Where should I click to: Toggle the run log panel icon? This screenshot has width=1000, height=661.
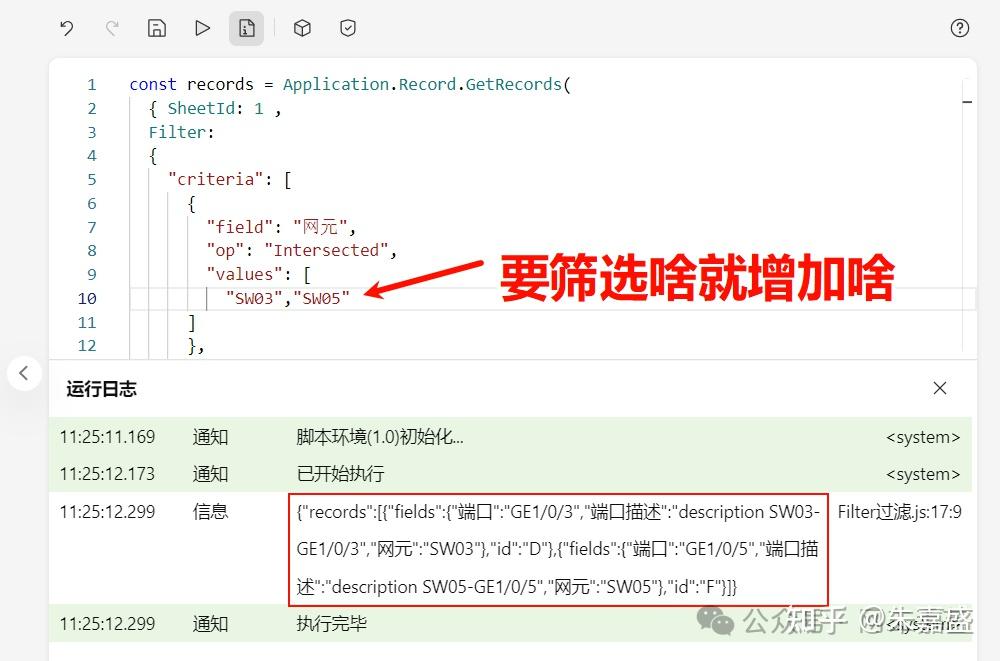coord(246,28)
